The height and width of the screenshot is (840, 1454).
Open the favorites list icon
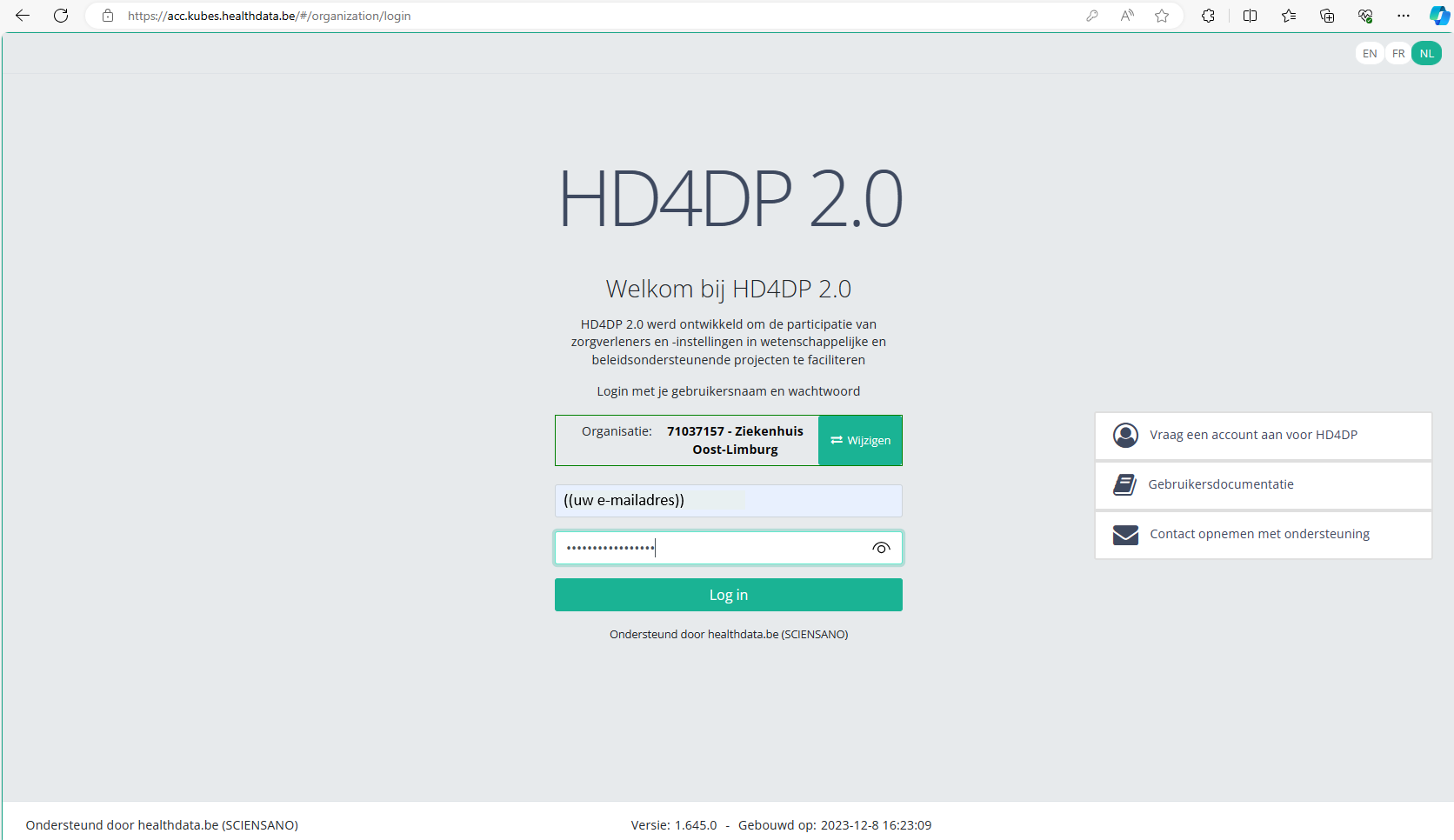1289,16
